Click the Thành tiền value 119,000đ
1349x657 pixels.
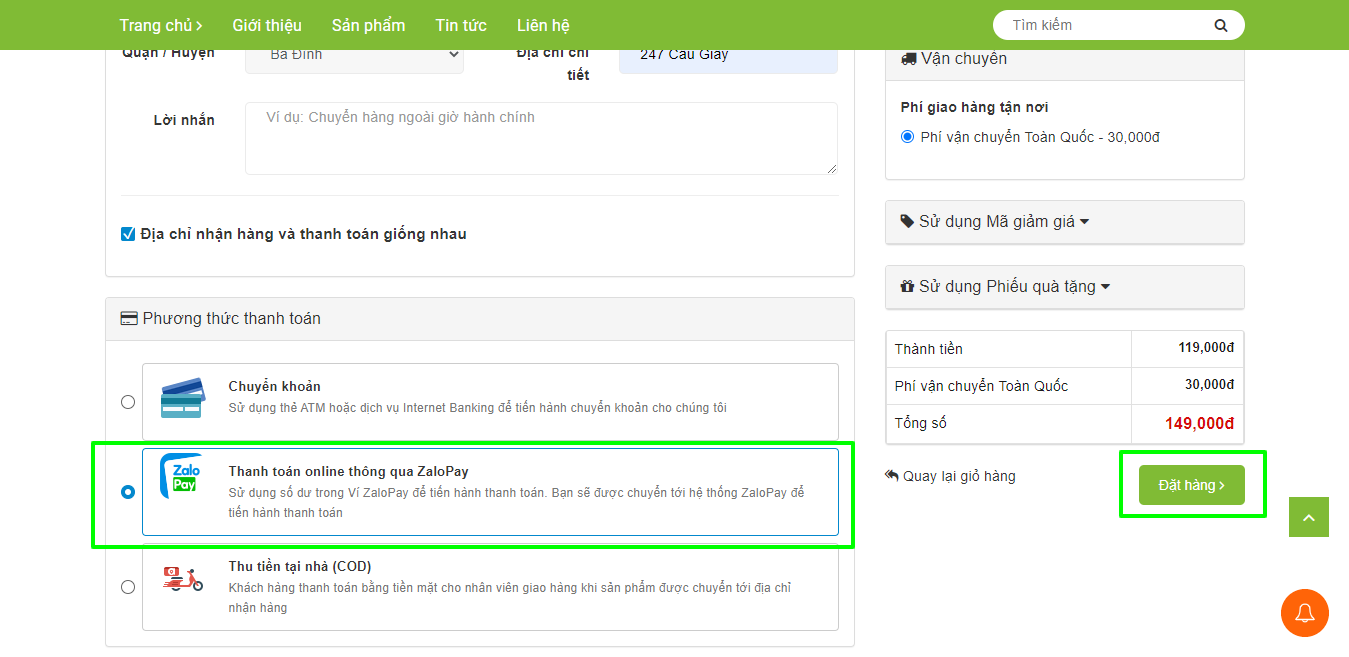point(1206,348)
